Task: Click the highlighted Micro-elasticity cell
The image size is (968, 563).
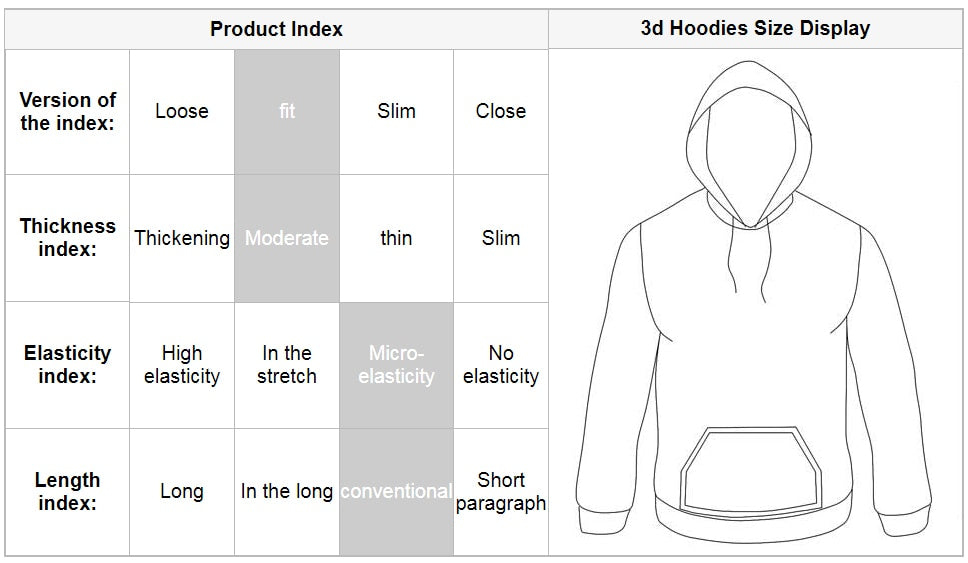Action: pyautogui.click(x=396, y=365)
